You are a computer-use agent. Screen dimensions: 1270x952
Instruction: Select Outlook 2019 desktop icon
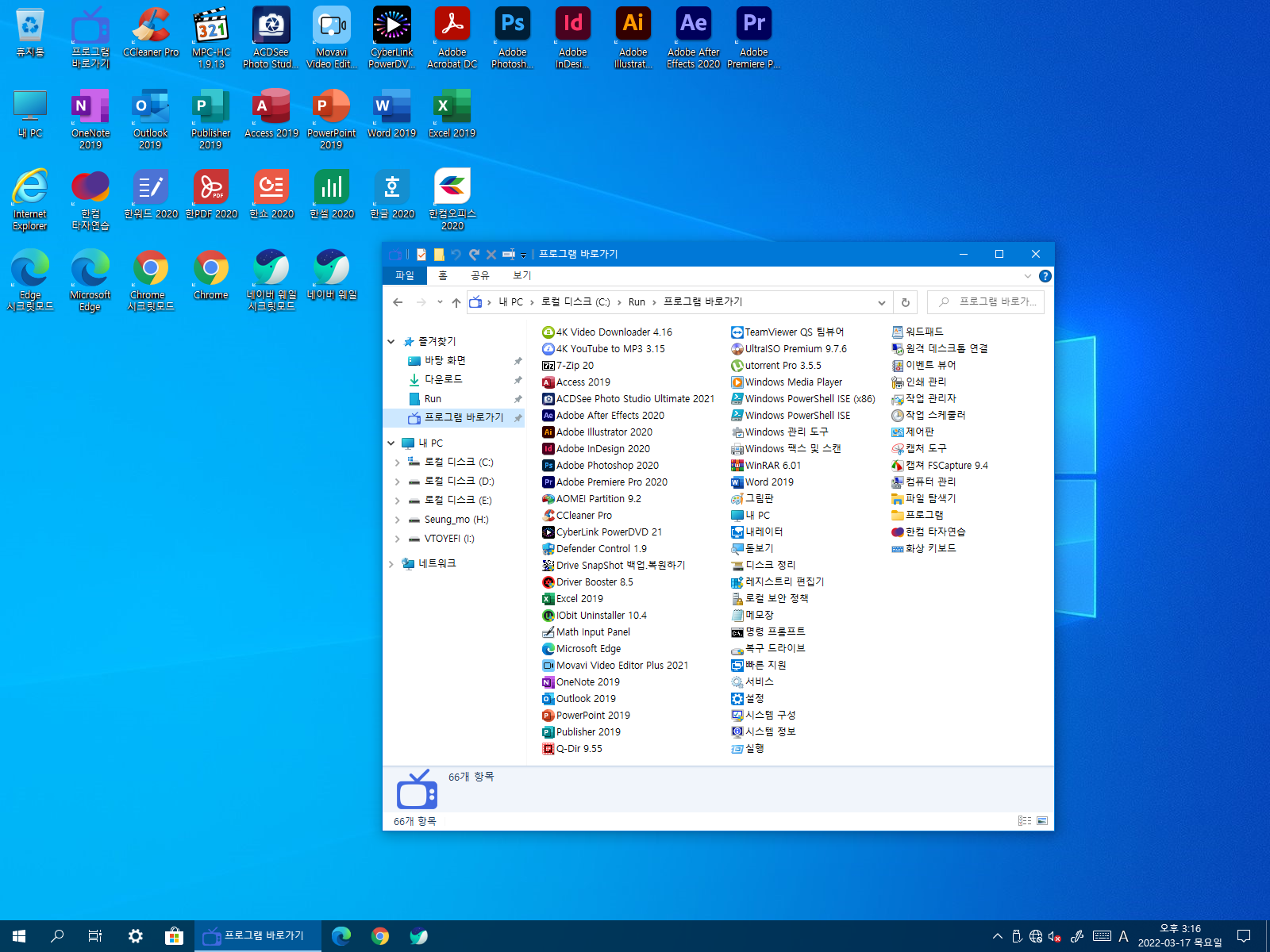[151, 119]
